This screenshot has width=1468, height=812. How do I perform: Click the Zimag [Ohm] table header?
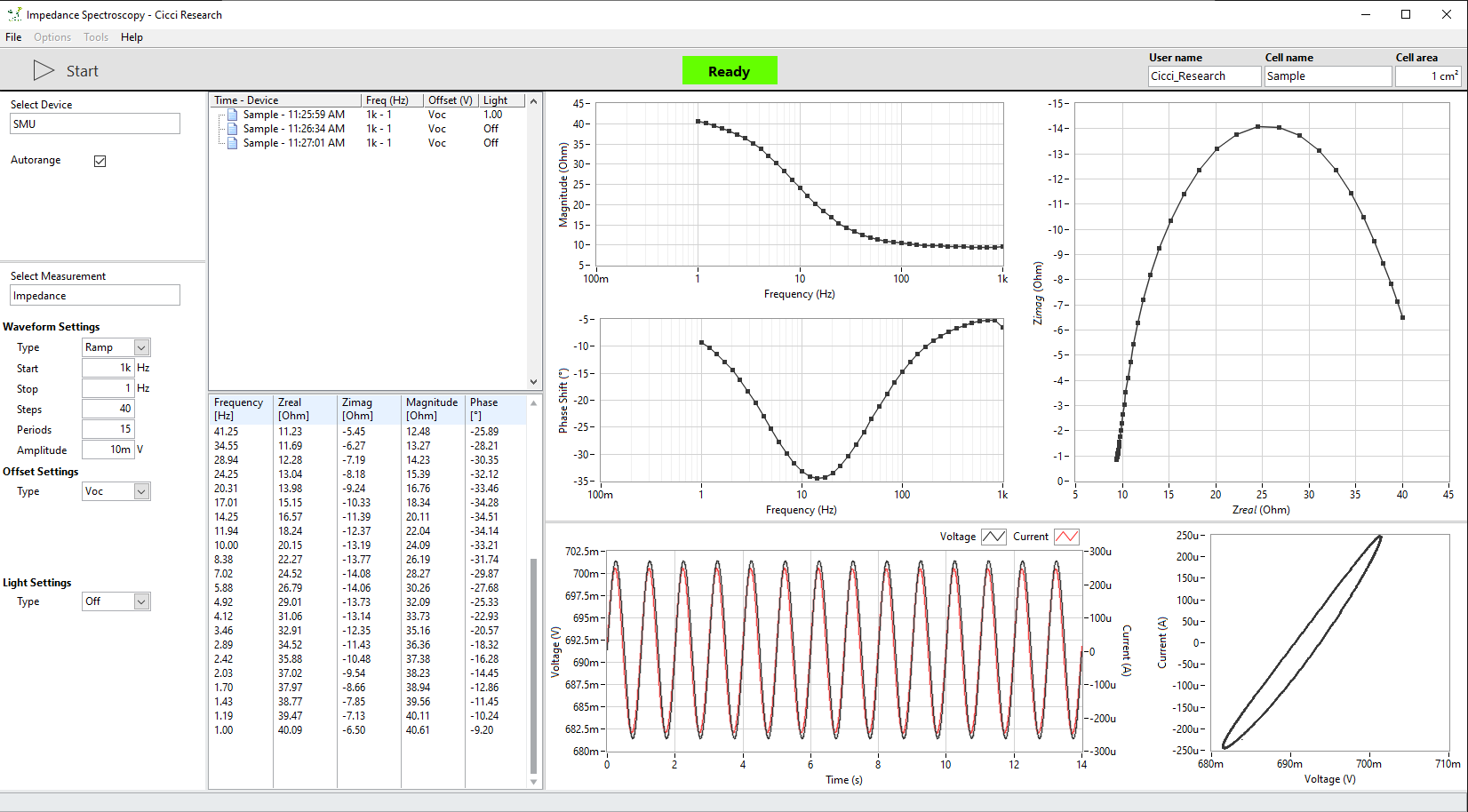point(369,409)
